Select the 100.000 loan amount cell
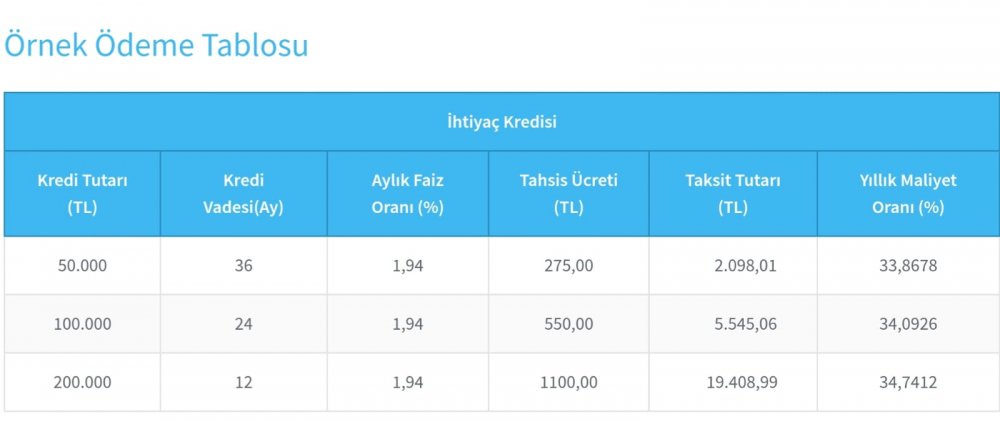1000x421 pixels. coord(82,324)
